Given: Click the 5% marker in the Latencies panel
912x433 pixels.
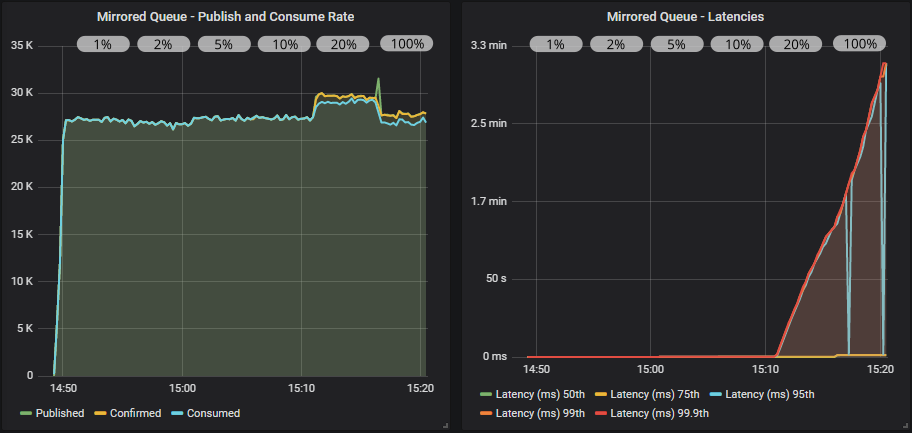Looking at the screenshot, I should [x=677, y=44].
